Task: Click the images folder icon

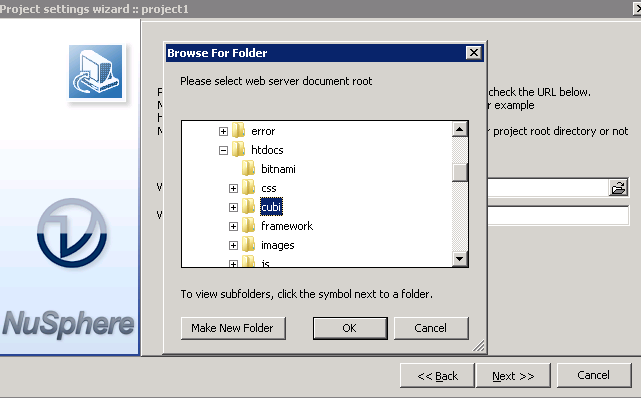Action: tap(249, 244)
